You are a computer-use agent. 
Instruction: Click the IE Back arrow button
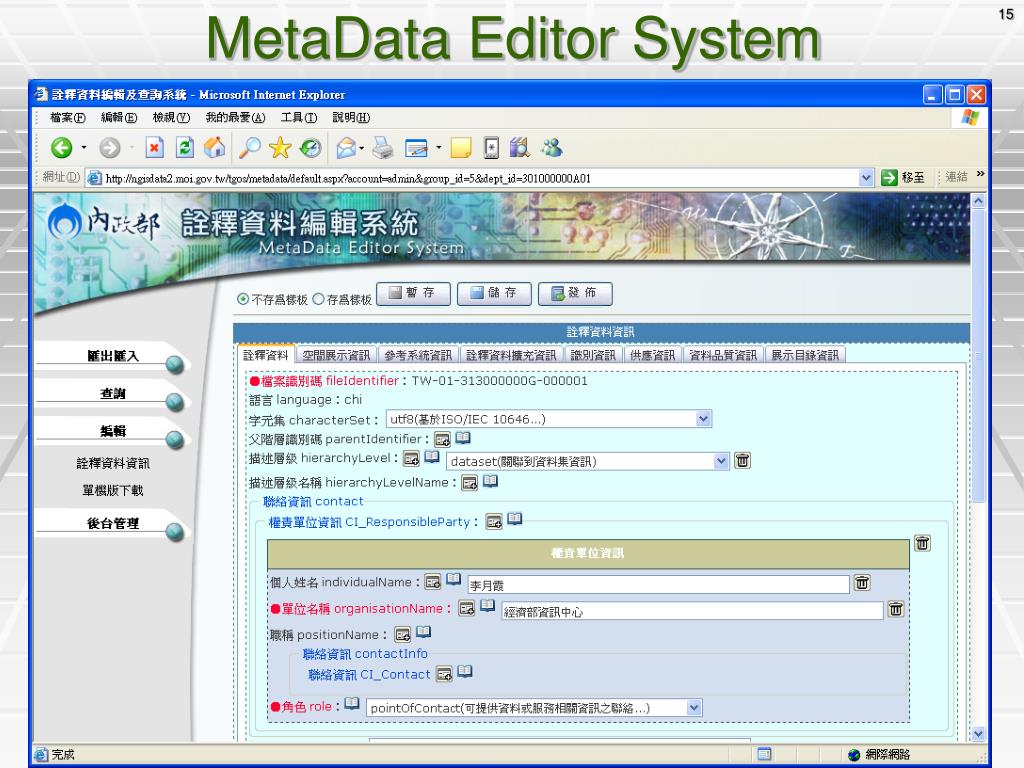tap(62, 148)
